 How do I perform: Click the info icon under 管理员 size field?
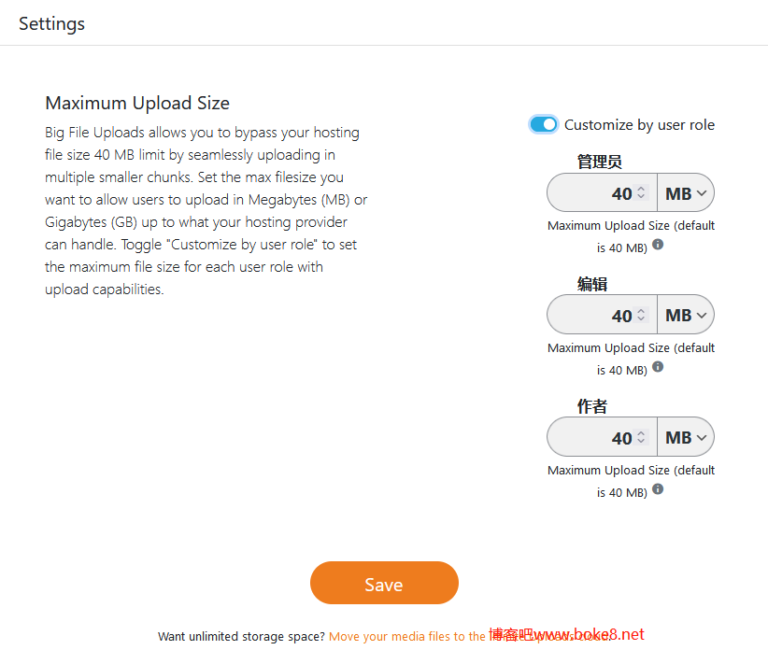click(x=658, y=244)
